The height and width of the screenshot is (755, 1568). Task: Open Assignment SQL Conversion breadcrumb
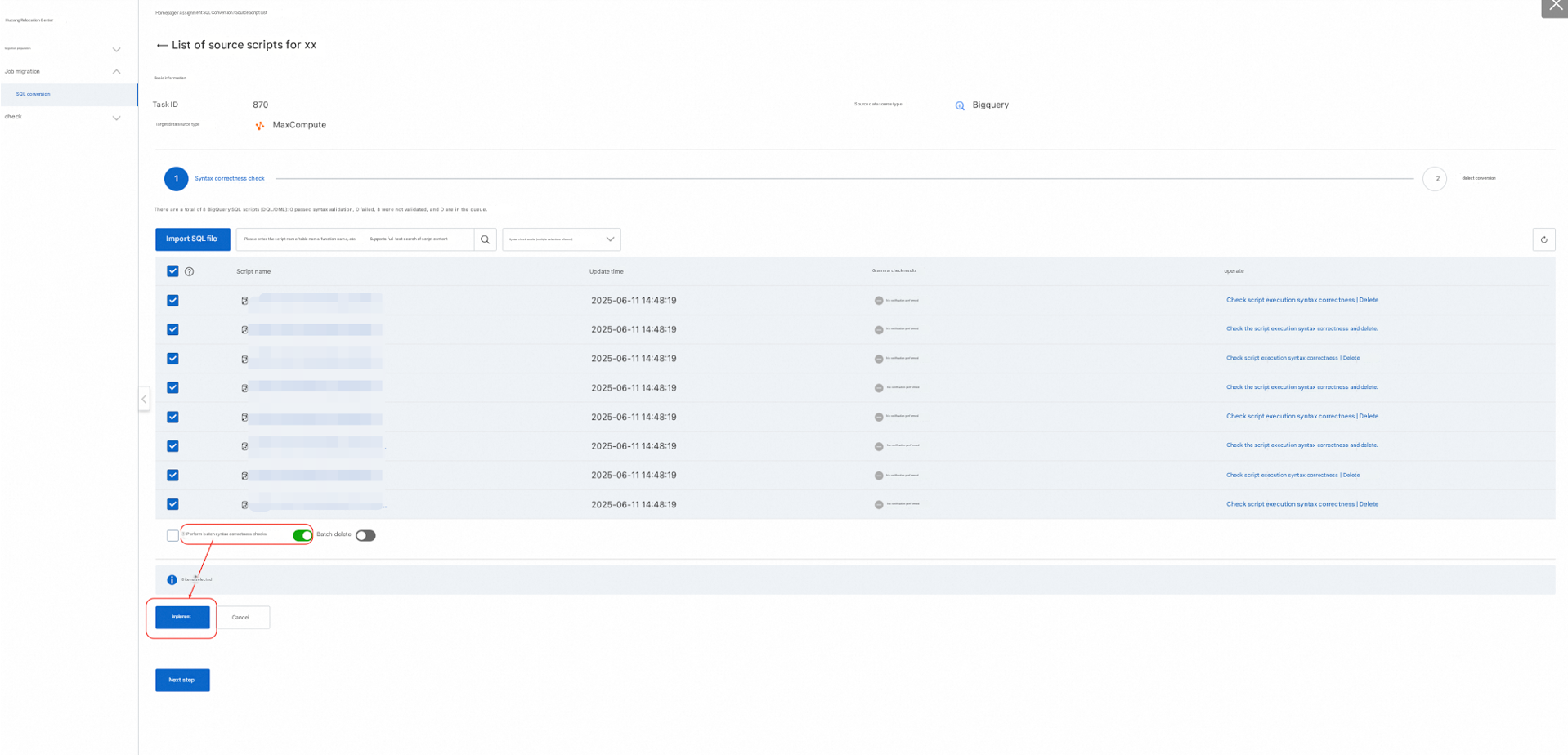[x=206, y=13]
